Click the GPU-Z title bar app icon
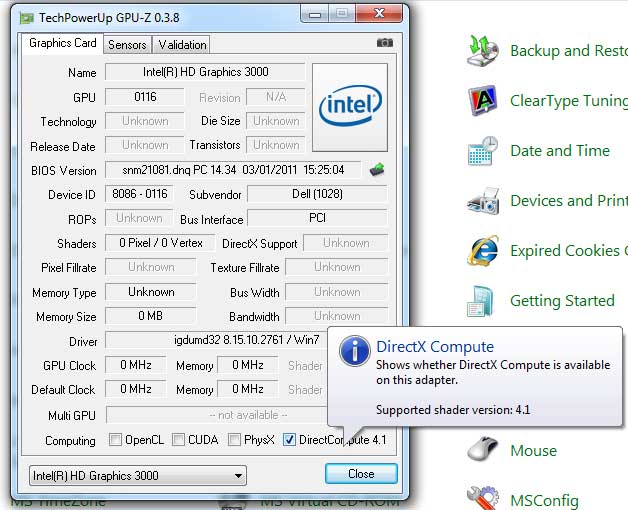 pos(26,18)
